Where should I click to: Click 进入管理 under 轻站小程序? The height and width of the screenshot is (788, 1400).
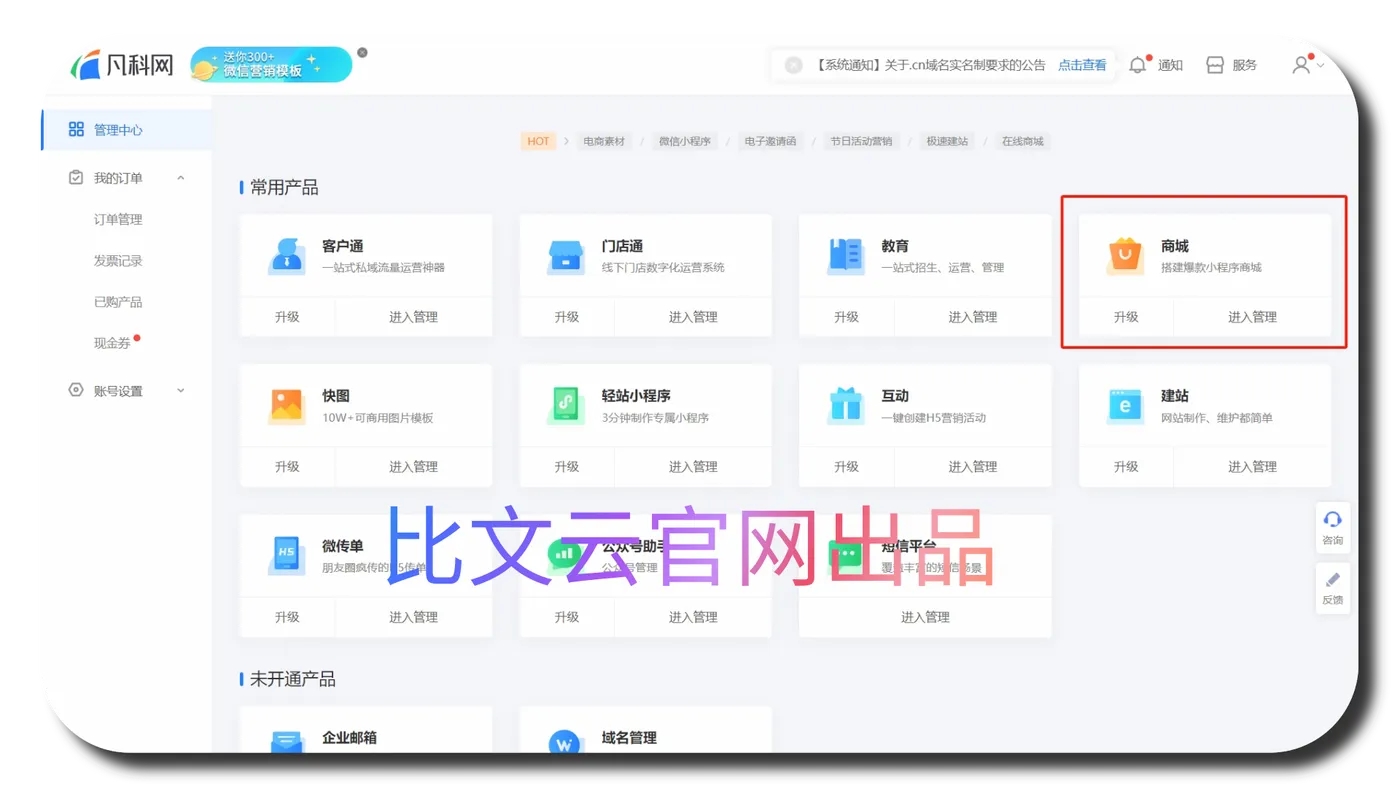coord(693,467)
